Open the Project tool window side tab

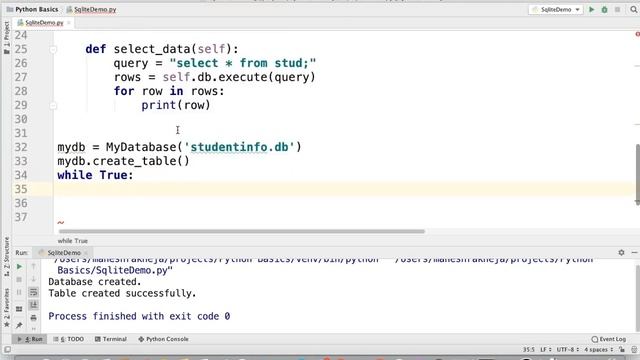6,38
